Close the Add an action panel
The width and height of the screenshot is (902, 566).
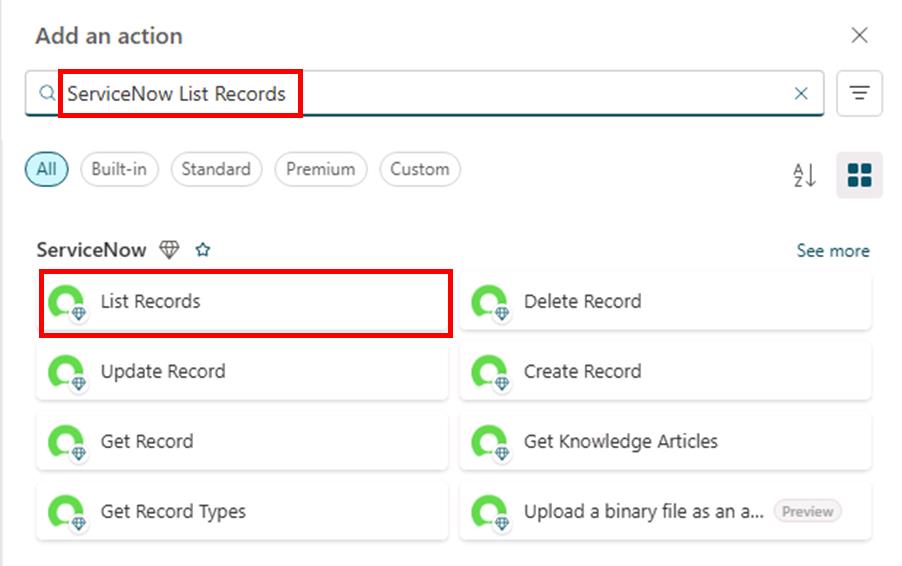coord(859,36)
